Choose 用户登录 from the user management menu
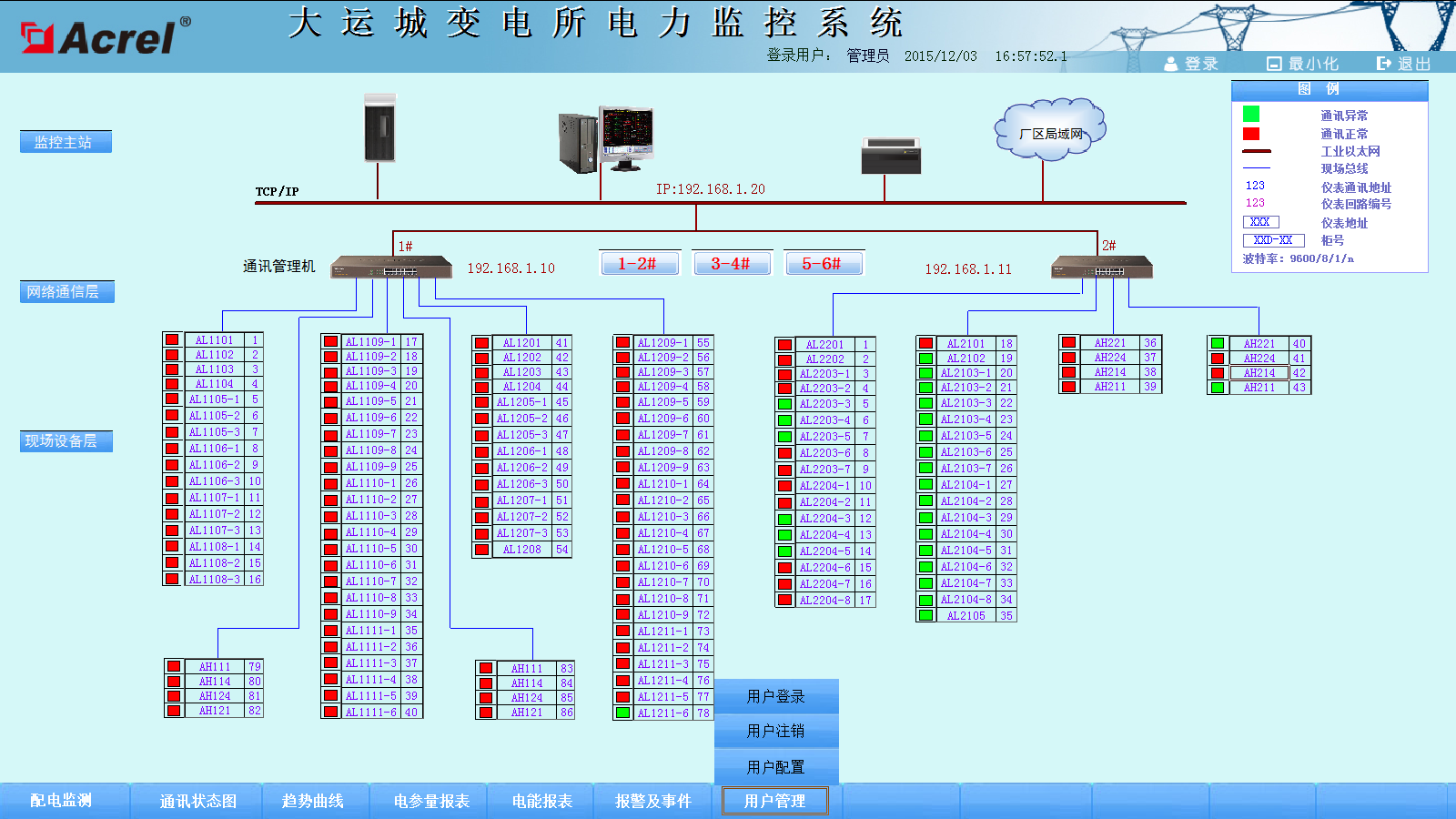The height and width of the screenshot is (819, 1456). tap(776, 696)
